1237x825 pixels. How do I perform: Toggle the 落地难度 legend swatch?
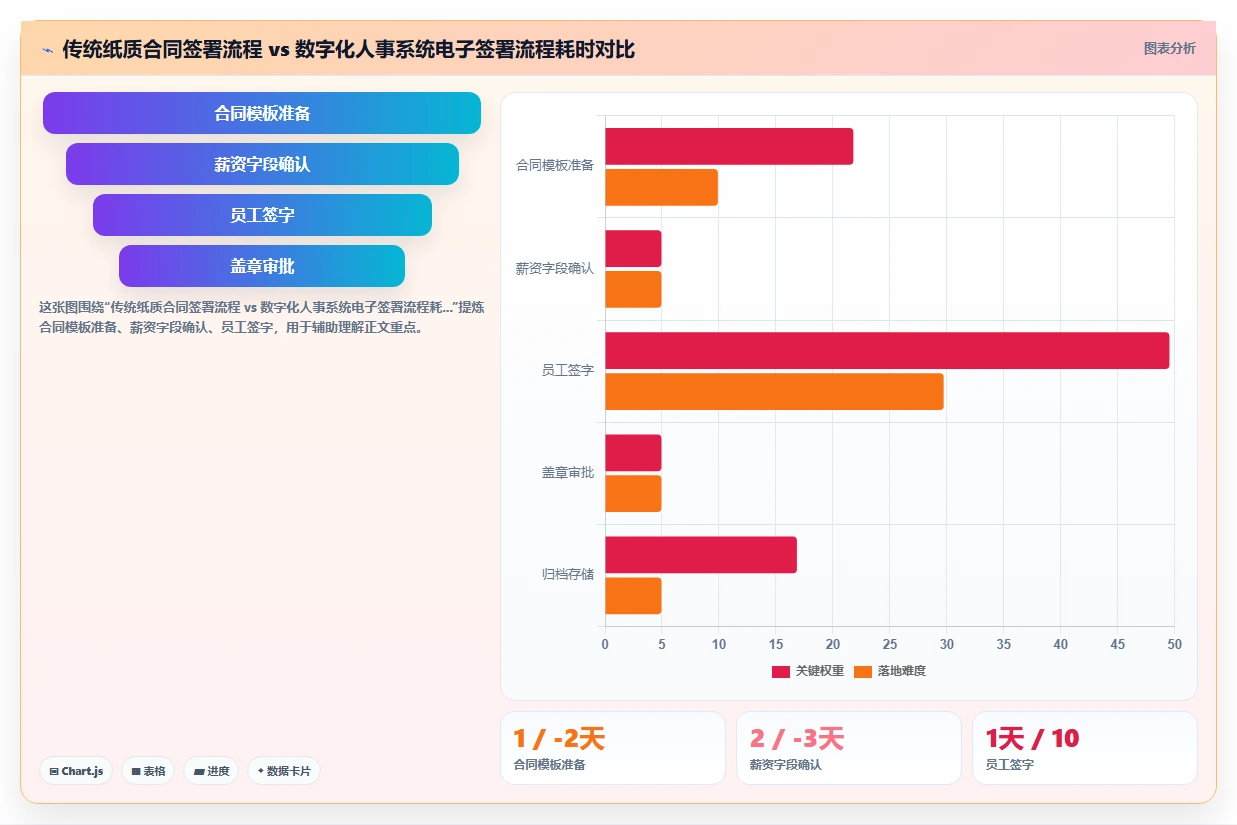coord(864,671)
